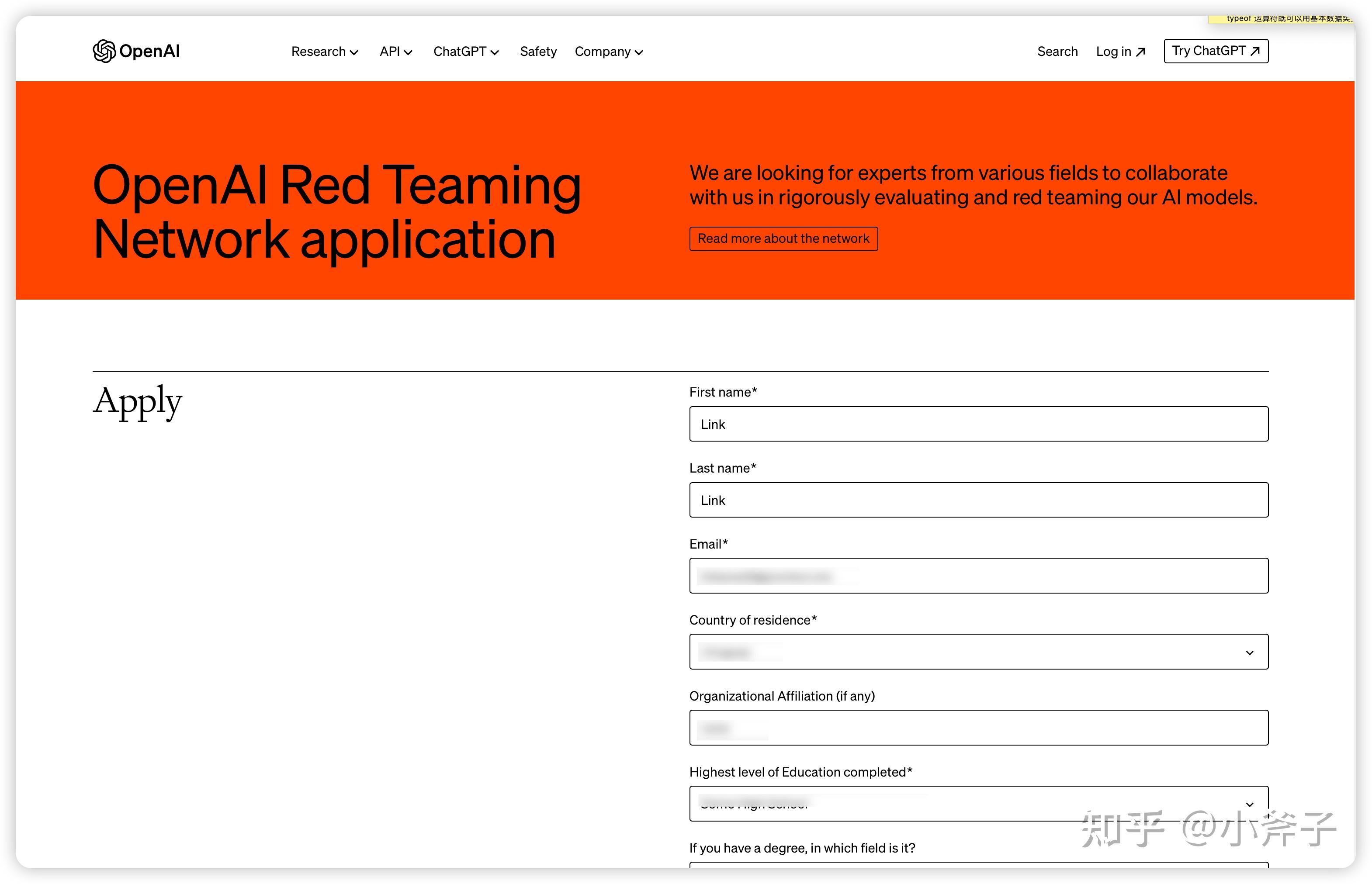
Task: Open Search in the header
Action: [1057, 52]
